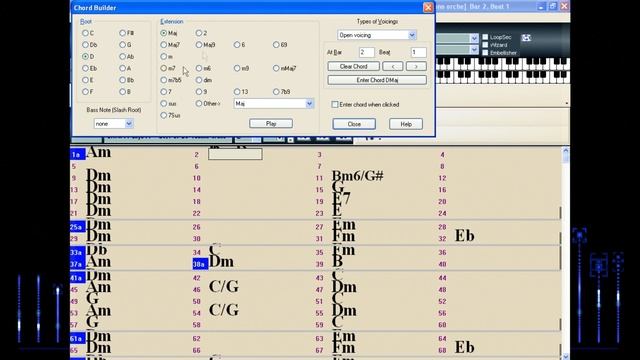Click the previous beat < button

coord(393,66)
